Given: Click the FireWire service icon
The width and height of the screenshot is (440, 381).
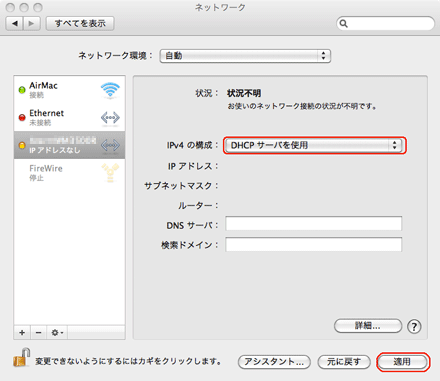Looking at the screenshot, I should click(x=110, y=172).
